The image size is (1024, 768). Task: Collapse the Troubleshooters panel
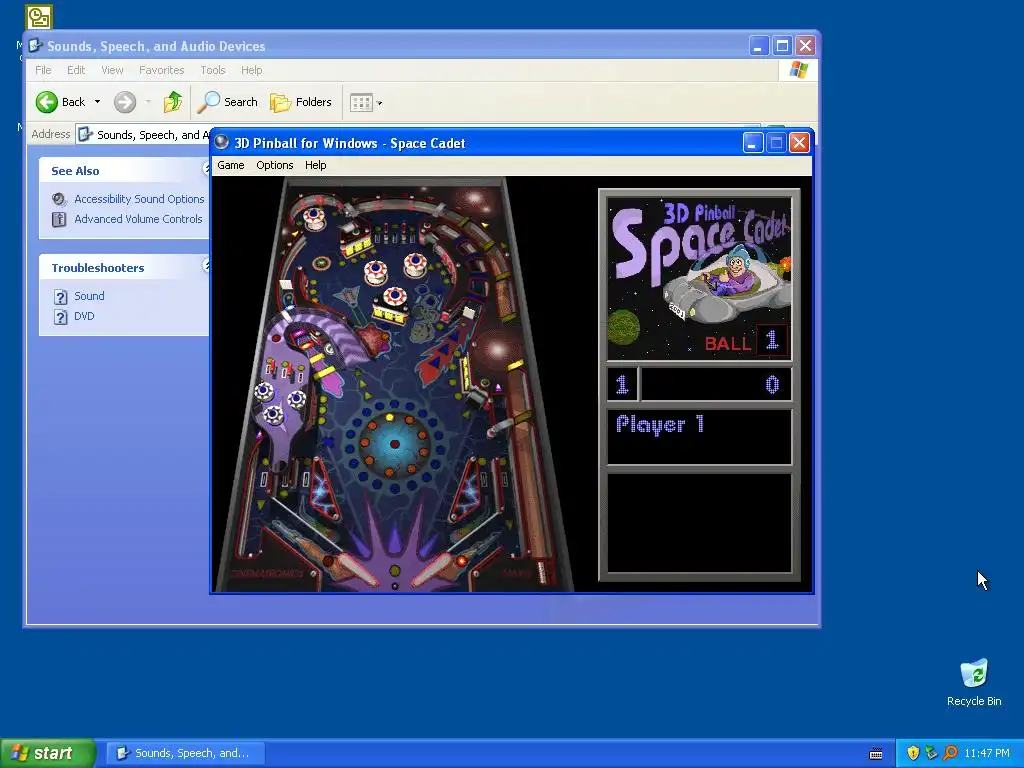[206, 266]
